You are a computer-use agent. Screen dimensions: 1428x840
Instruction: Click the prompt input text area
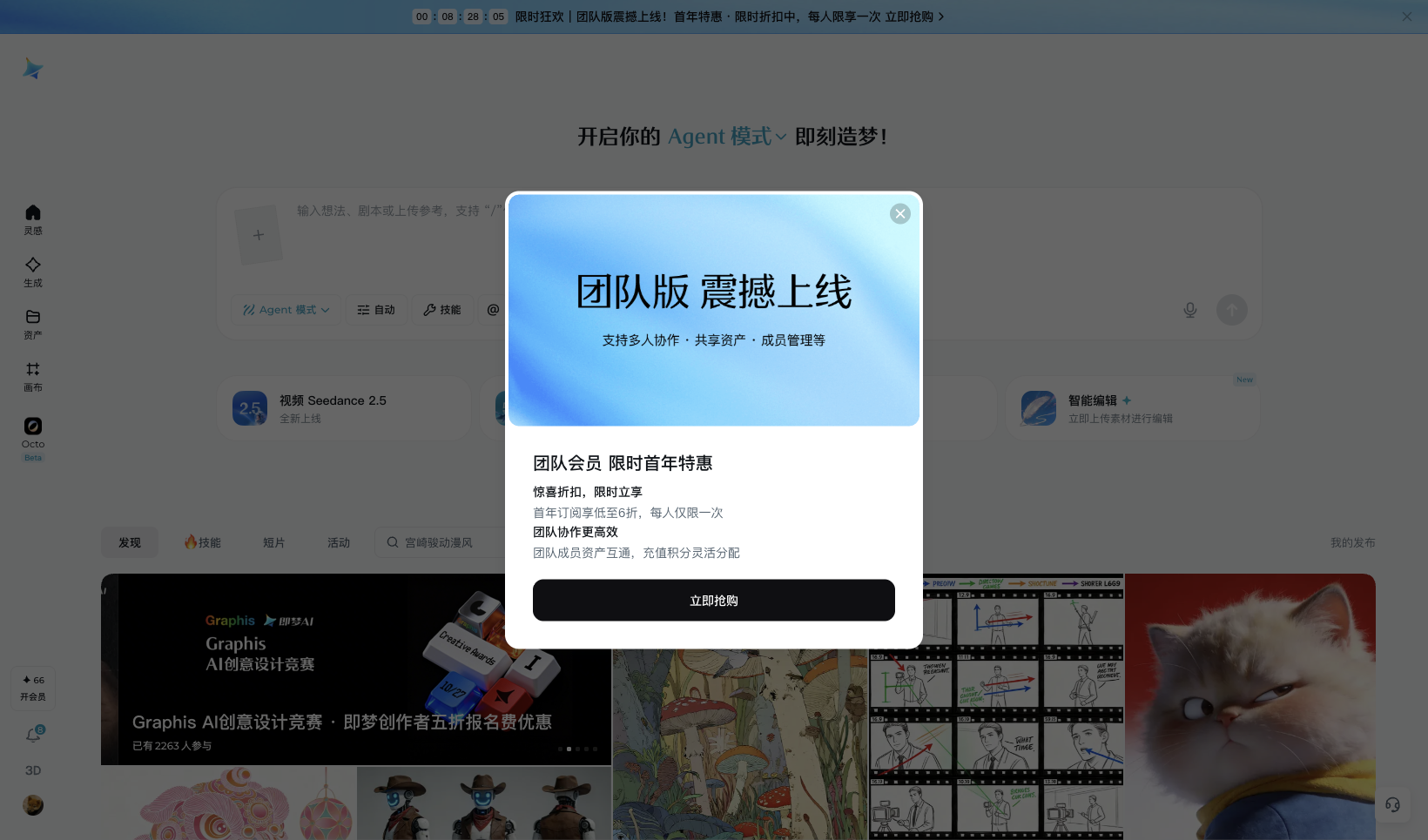click(x=401, y=211)
